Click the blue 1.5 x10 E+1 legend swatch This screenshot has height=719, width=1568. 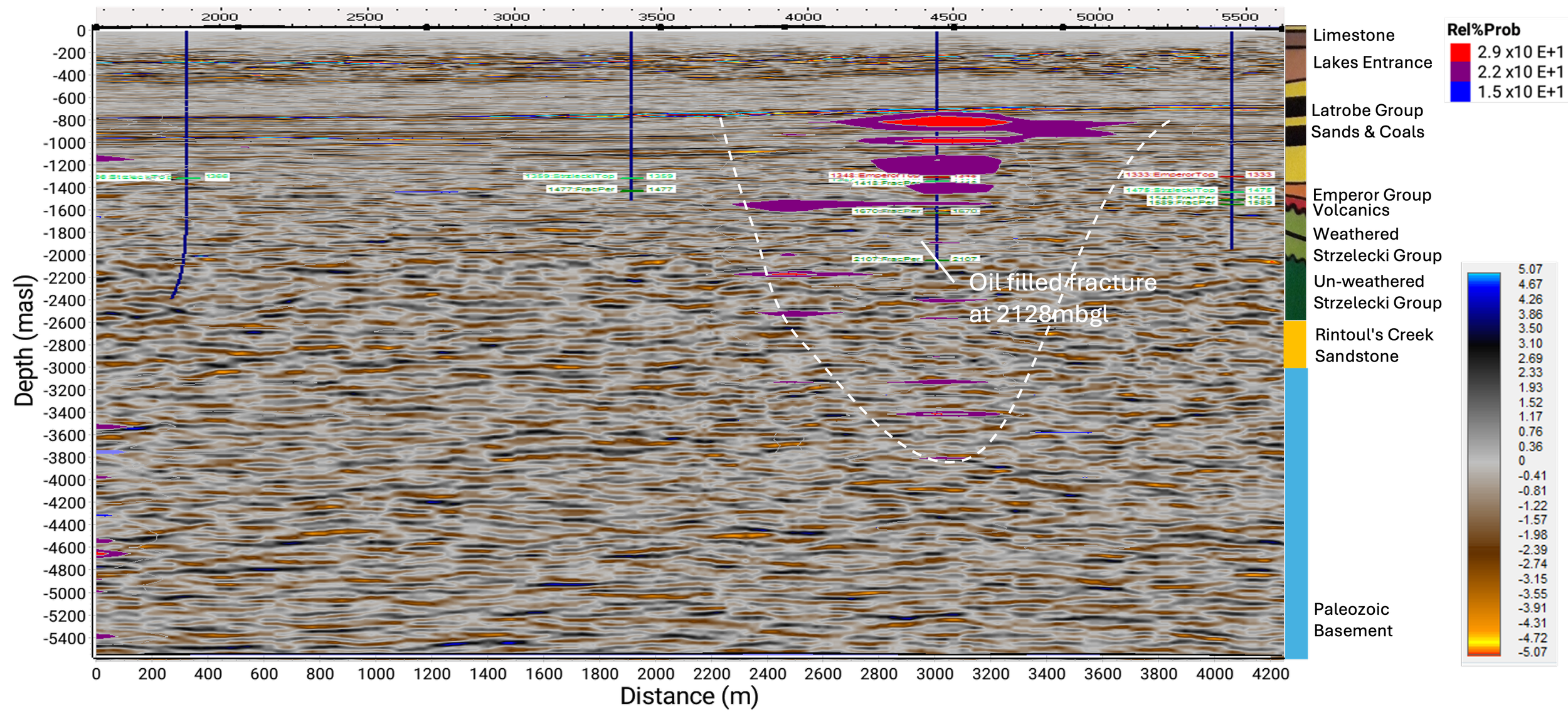tap(1459, 92)
